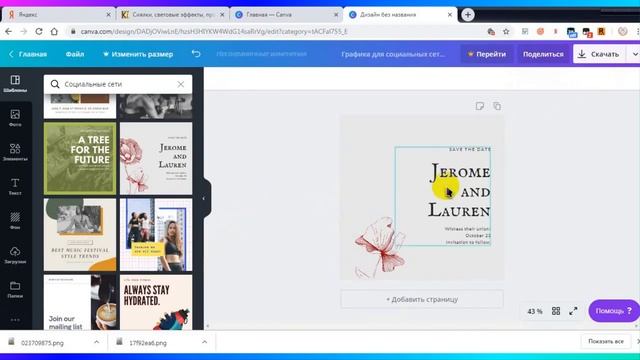Open the Помощь help button

click(613, 311)
